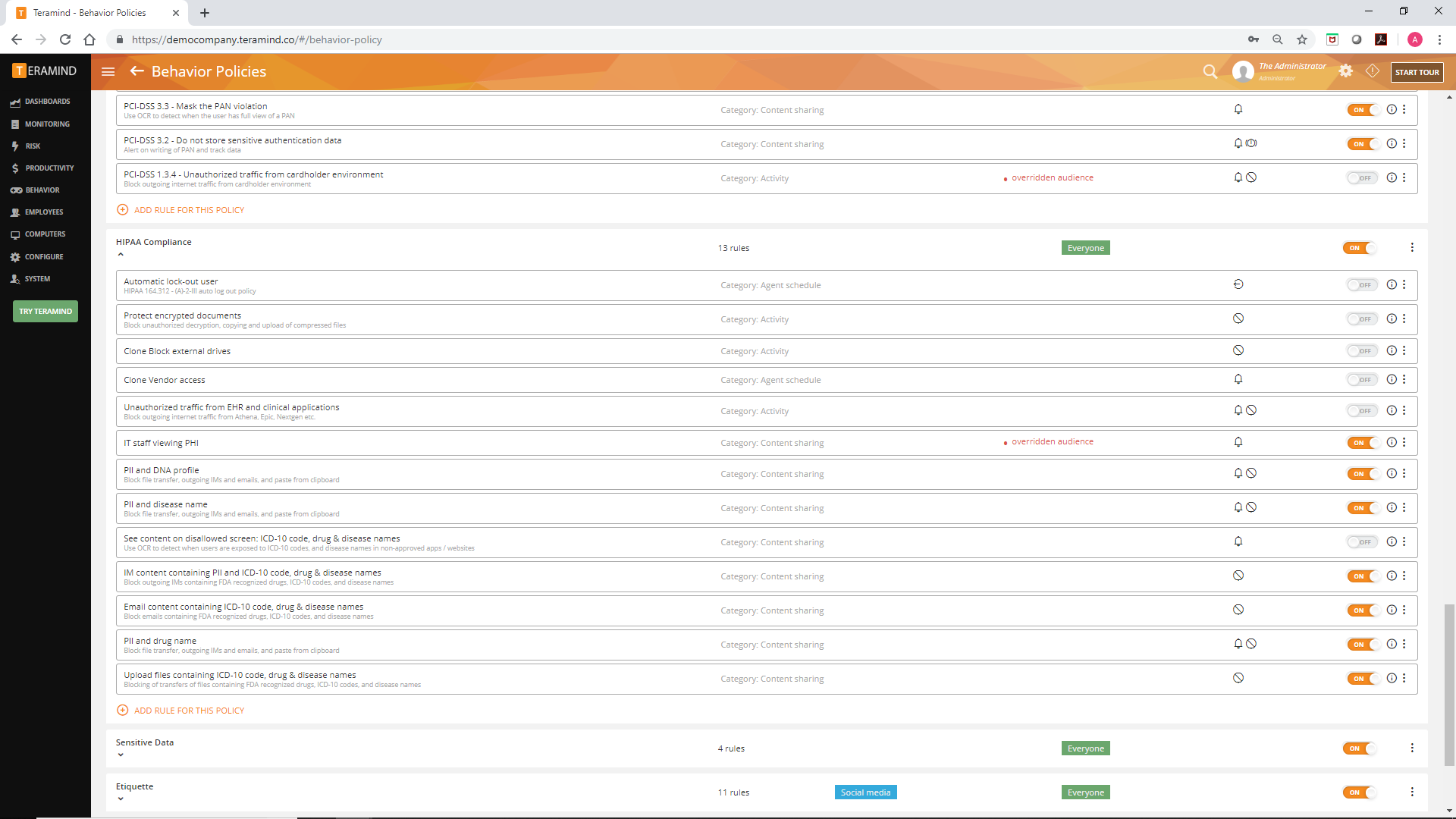The width and height of the screenshot is (1456, 819).
Task: Click bell icon on Clone Vendor access rule
Action: tap(1238, 379)
